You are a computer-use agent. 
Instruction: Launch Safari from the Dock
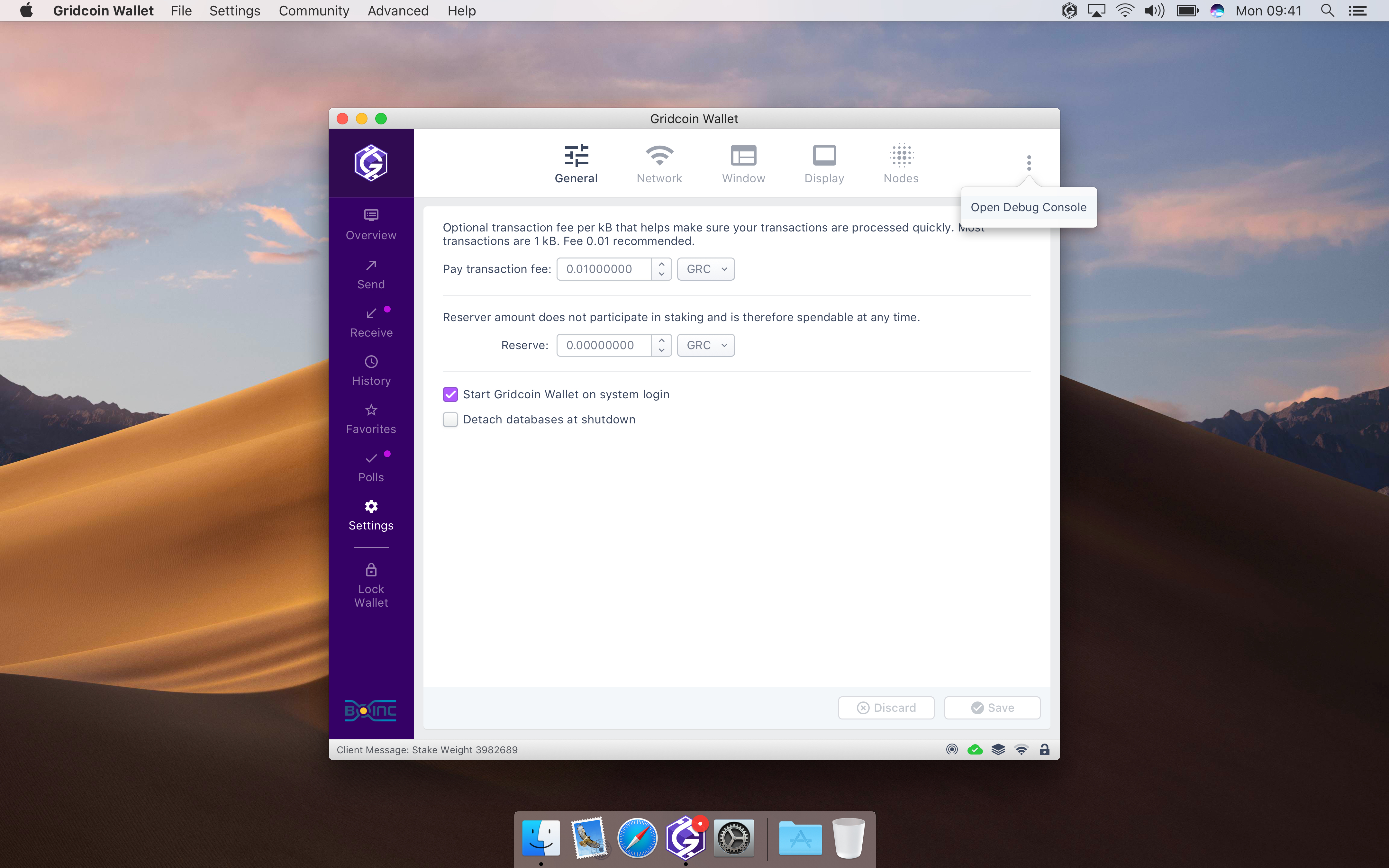point(637,837)
